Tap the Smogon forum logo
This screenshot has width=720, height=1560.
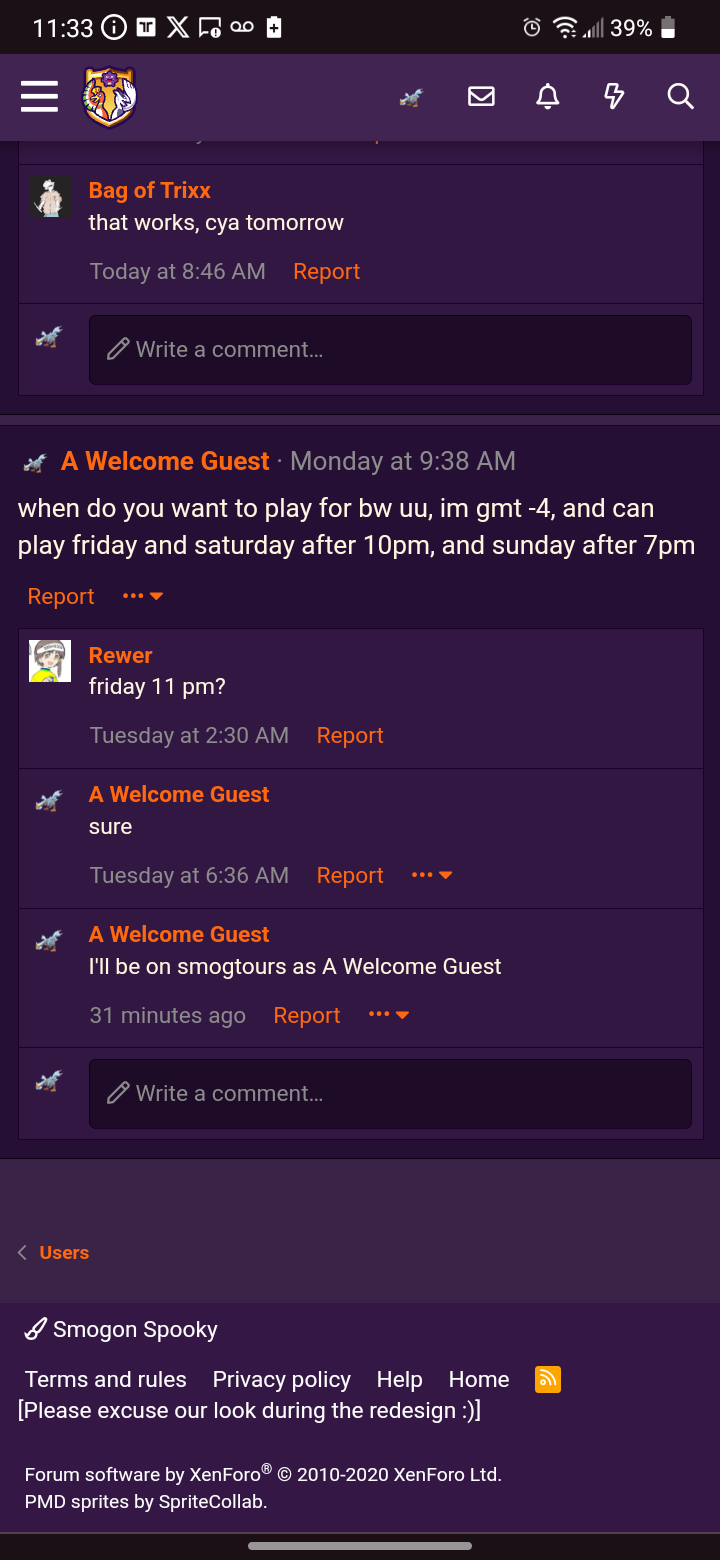(110, 97)
